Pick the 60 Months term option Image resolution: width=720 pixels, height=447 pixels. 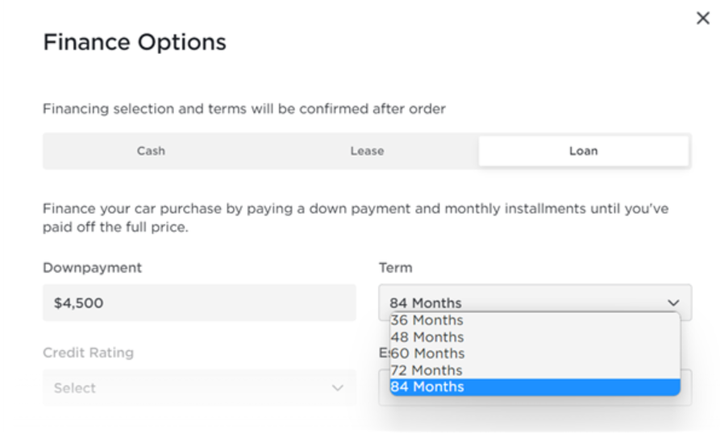tap(535, 354)
